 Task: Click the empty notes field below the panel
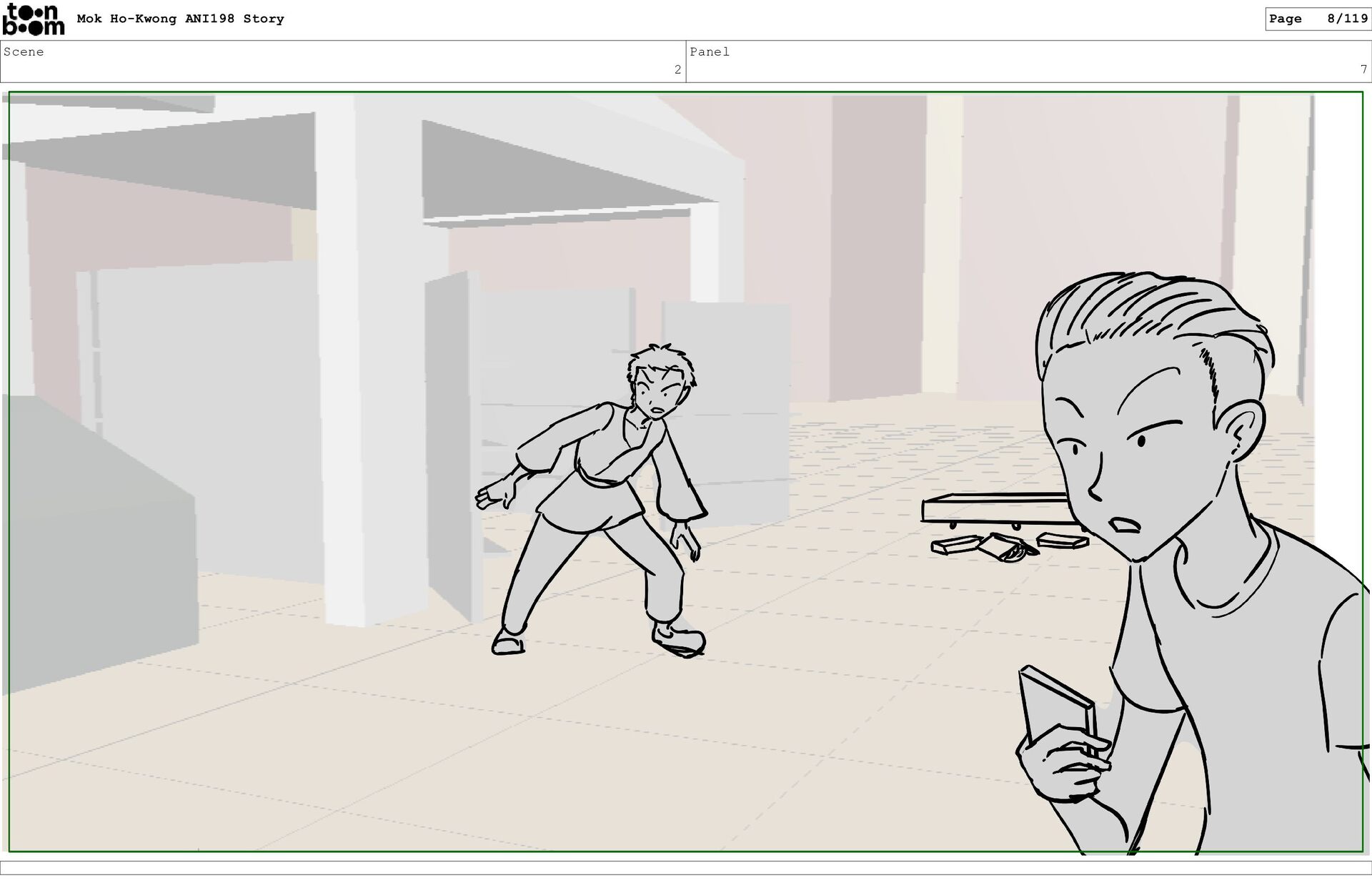pos(686,868)
